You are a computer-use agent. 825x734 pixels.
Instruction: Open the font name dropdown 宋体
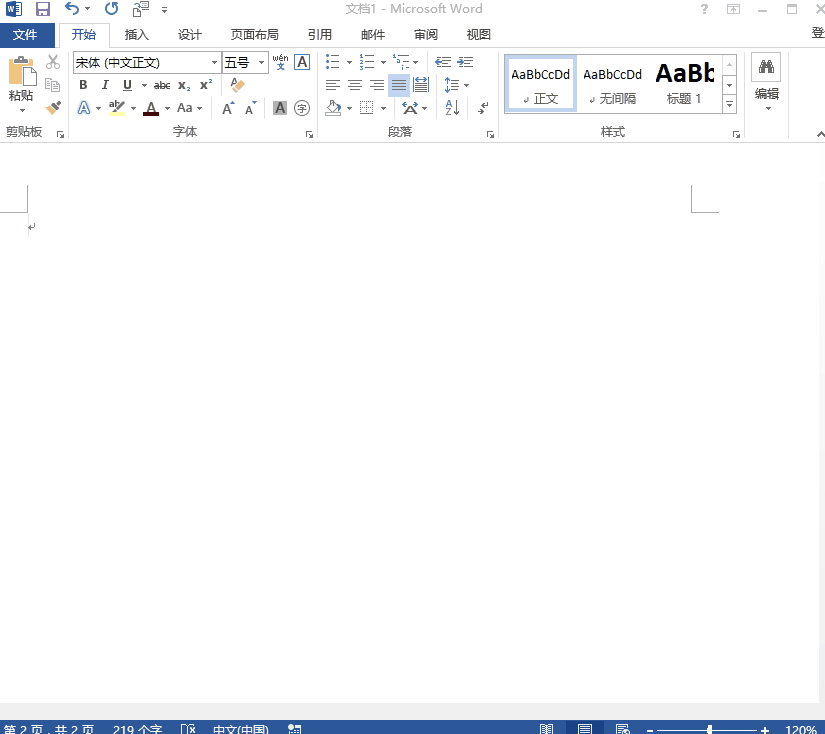coord(214,62)
